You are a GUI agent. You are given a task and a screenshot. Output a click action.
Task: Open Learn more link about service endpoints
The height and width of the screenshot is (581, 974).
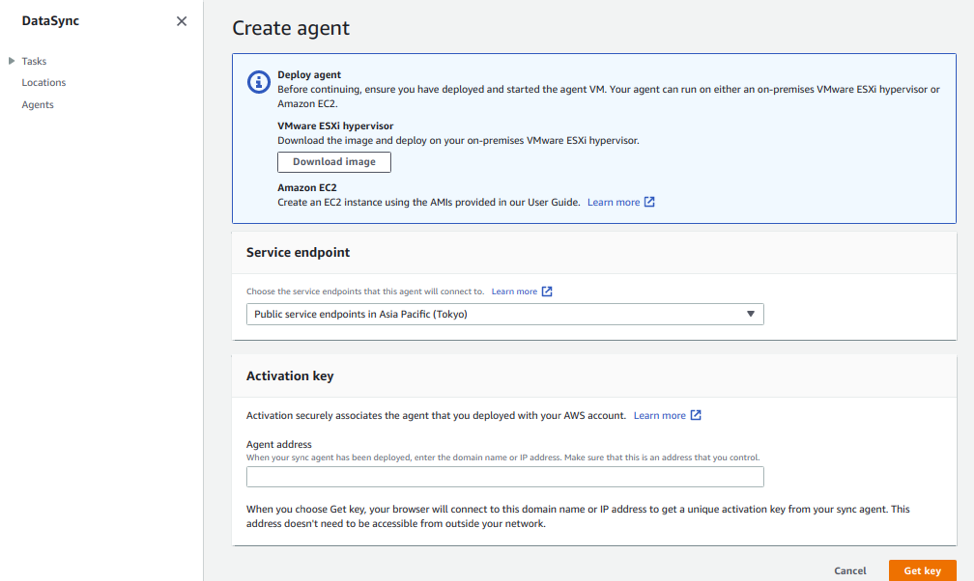(514, 291)
